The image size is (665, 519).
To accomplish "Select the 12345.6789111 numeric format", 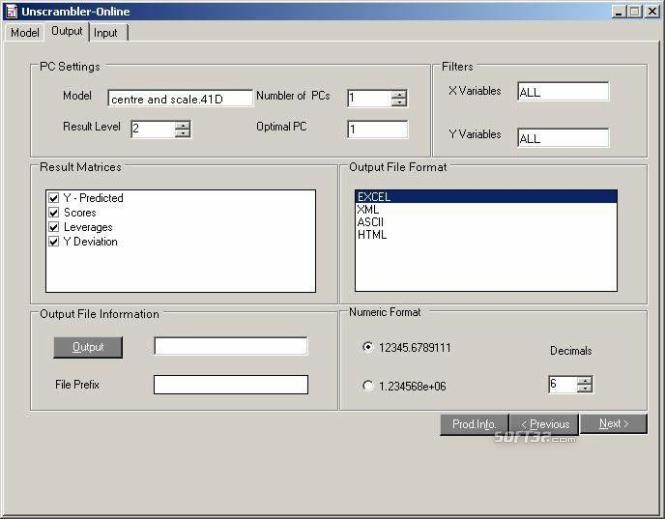I will 368,347.
